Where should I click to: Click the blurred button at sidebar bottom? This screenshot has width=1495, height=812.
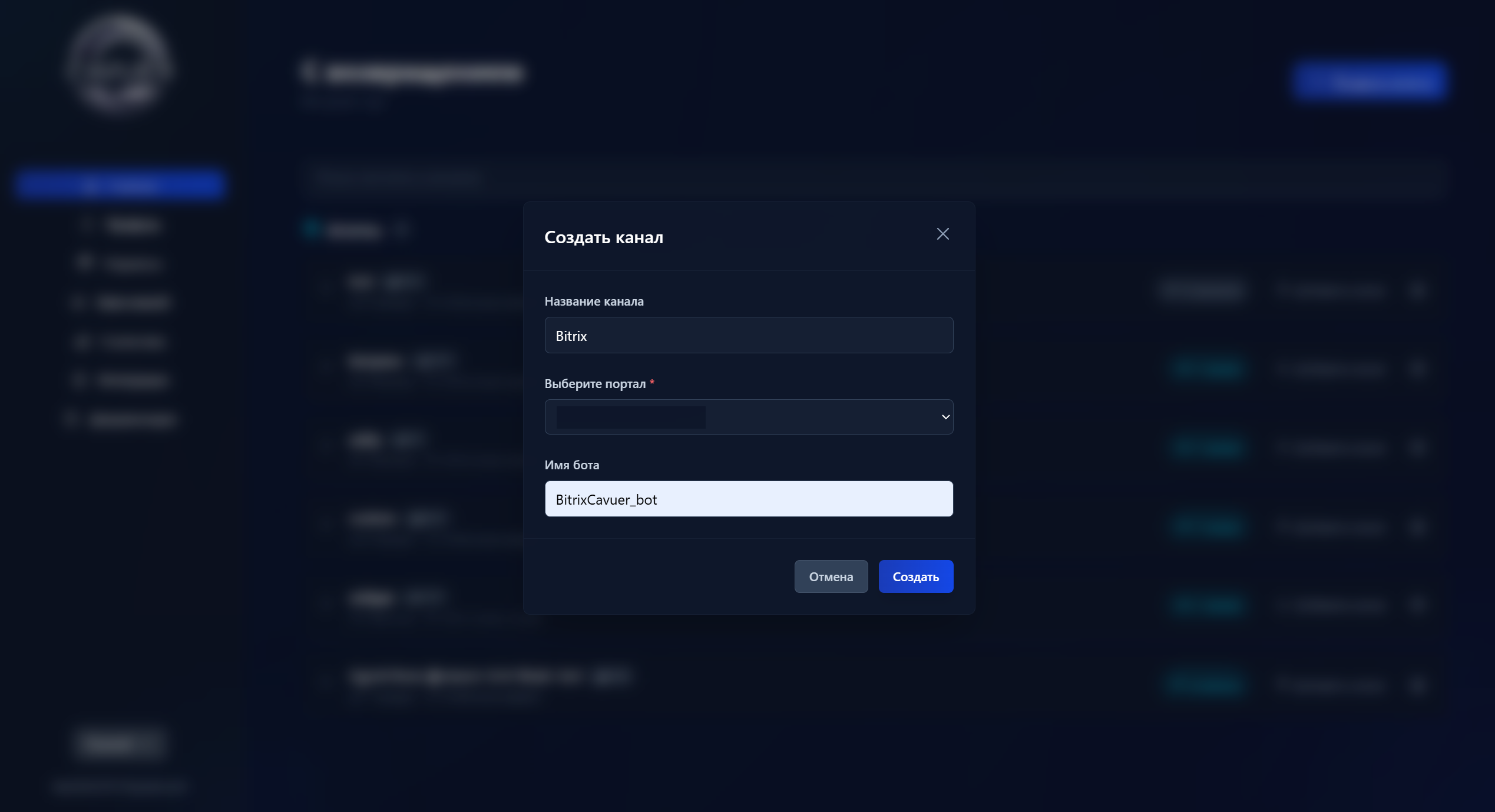(120, 743)
